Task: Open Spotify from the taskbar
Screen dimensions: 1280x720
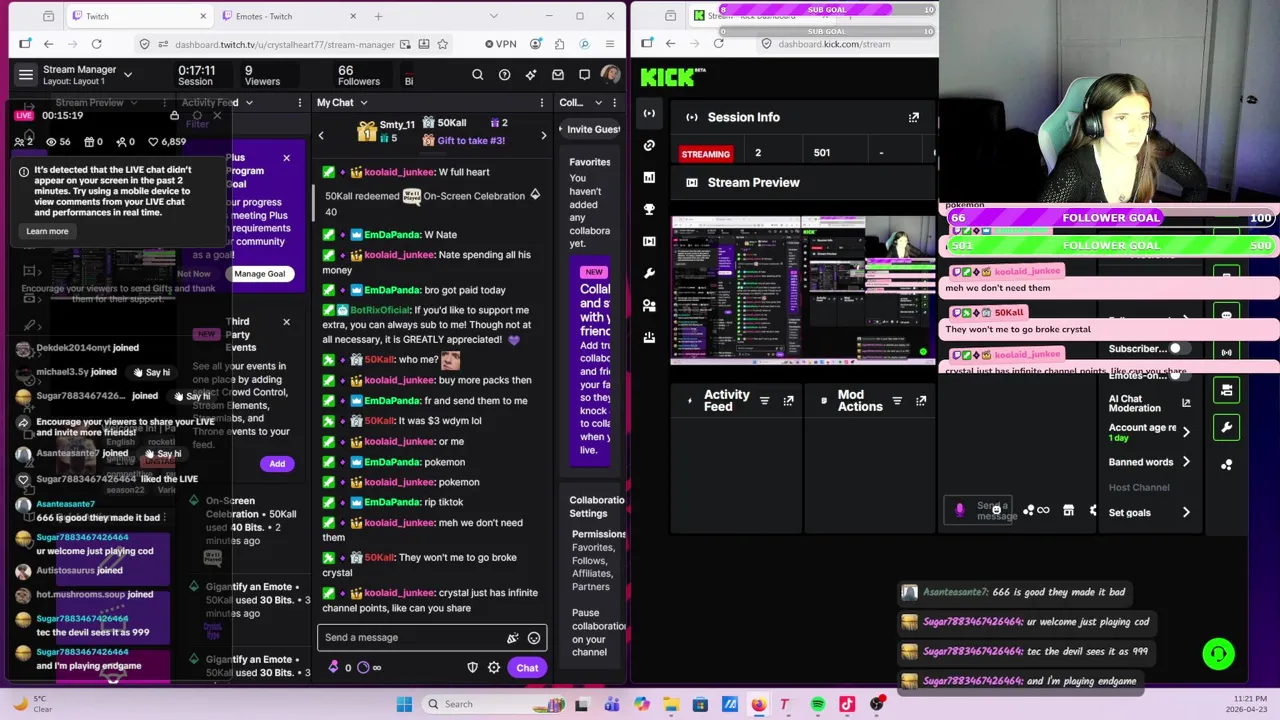Action: tap(818, 704)
